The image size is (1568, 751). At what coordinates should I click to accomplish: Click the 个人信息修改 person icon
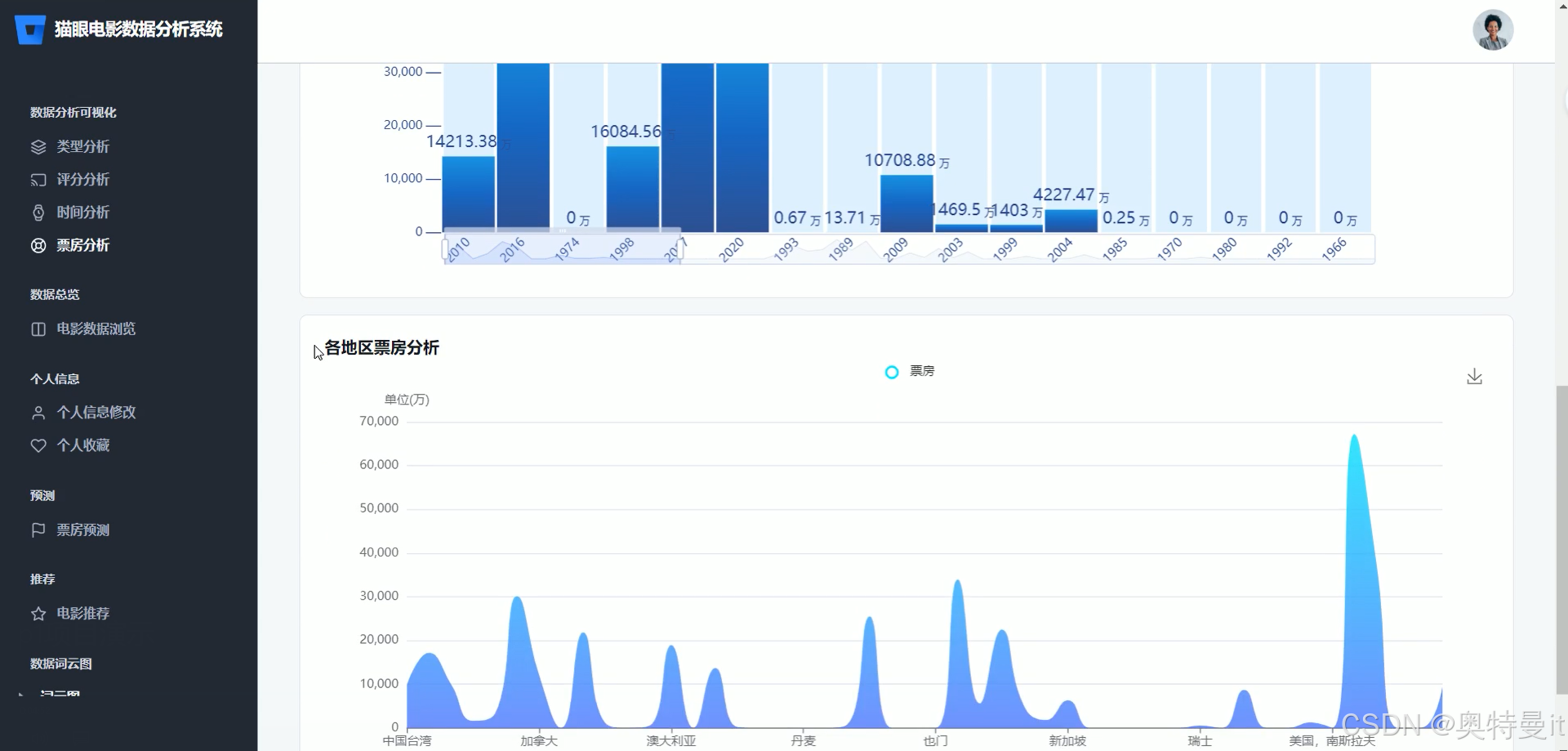38,413
